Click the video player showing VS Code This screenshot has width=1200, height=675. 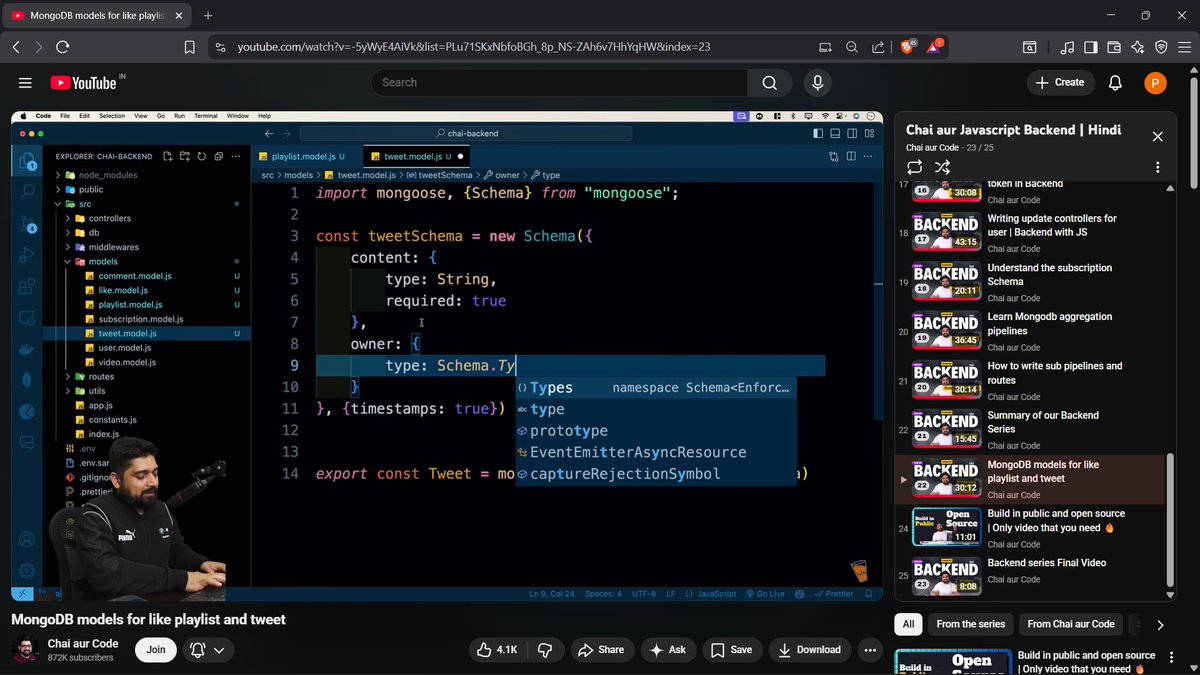[447, 355]
